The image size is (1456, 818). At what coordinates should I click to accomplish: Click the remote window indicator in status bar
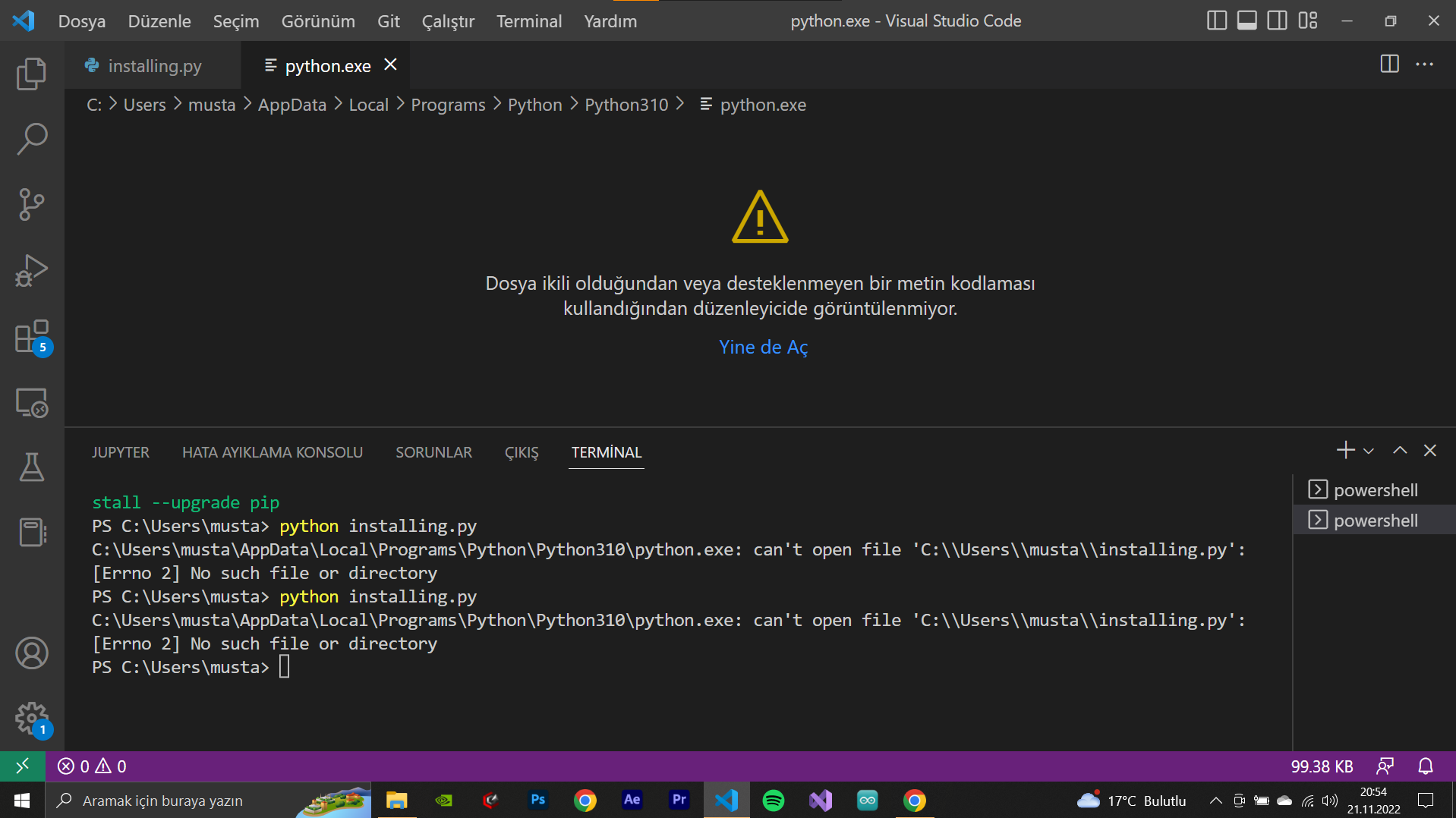tap(23, 766)
